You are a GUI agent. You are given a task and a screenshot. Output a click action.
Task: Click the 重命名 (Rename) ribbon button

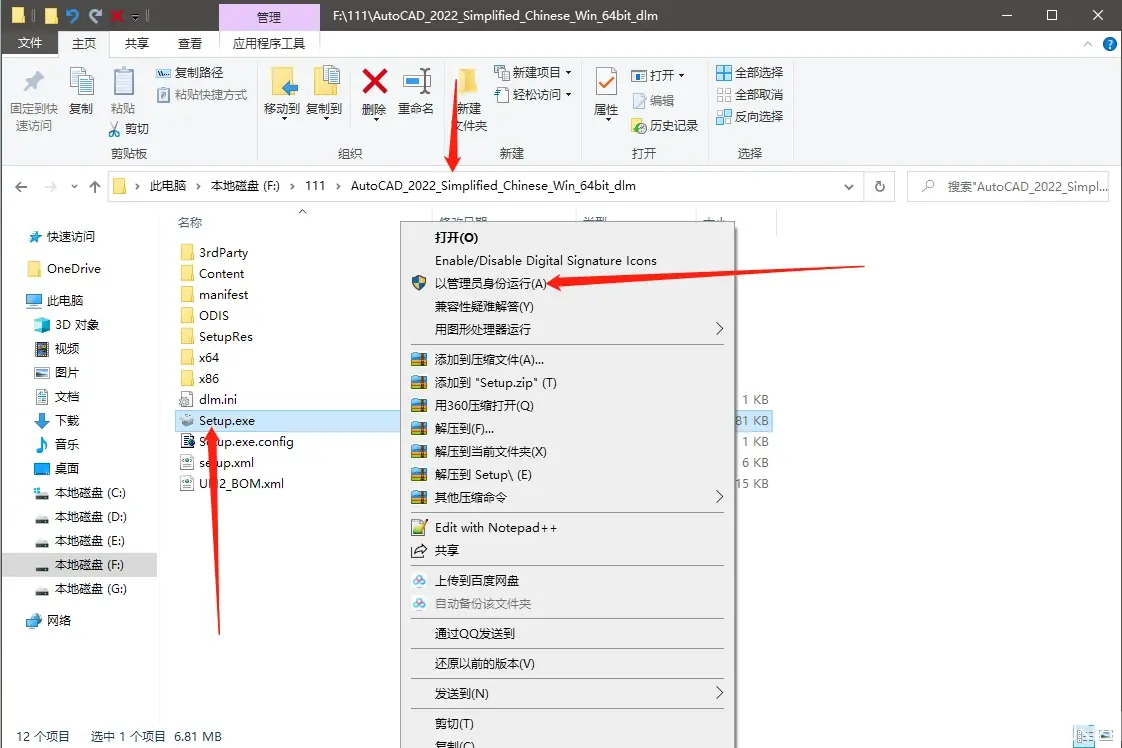point(416,91)
